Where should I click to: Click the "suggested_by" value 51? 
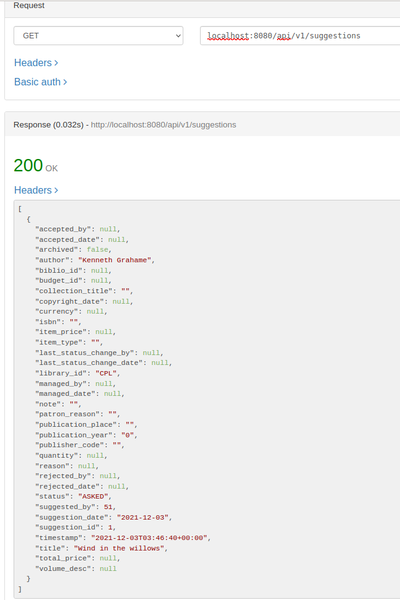108,507
